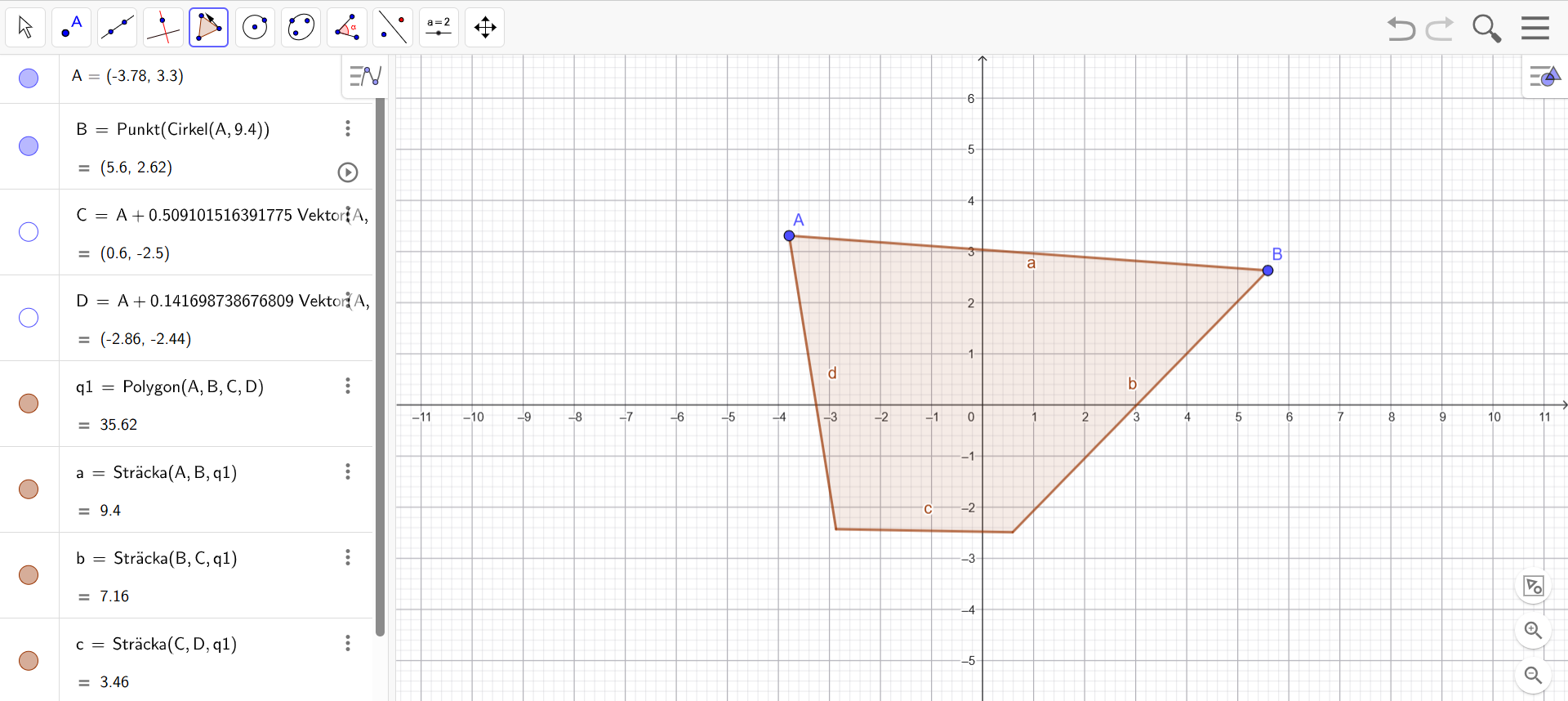Toggle visibility of point A

29,78
